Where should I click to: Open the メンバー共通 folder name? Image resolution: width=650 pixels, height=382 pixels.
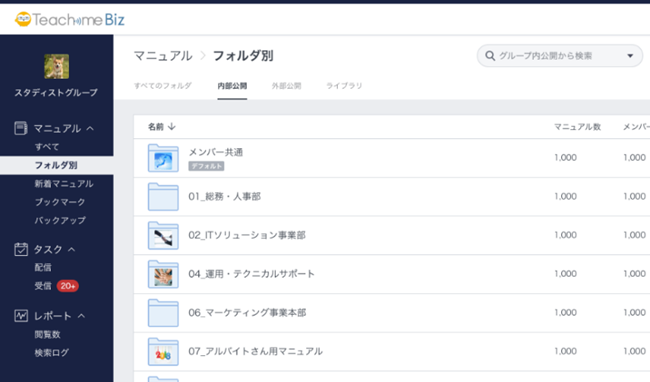coord(216,152)
